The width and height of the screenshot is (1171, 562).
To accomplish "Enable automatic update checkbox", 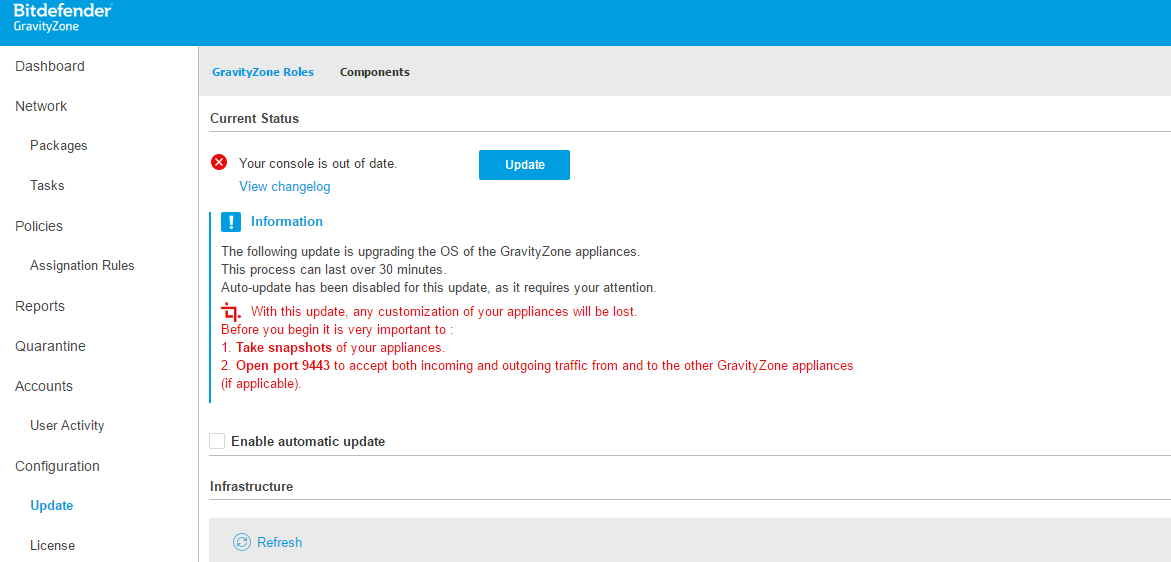I will click(x=217, y=441).
